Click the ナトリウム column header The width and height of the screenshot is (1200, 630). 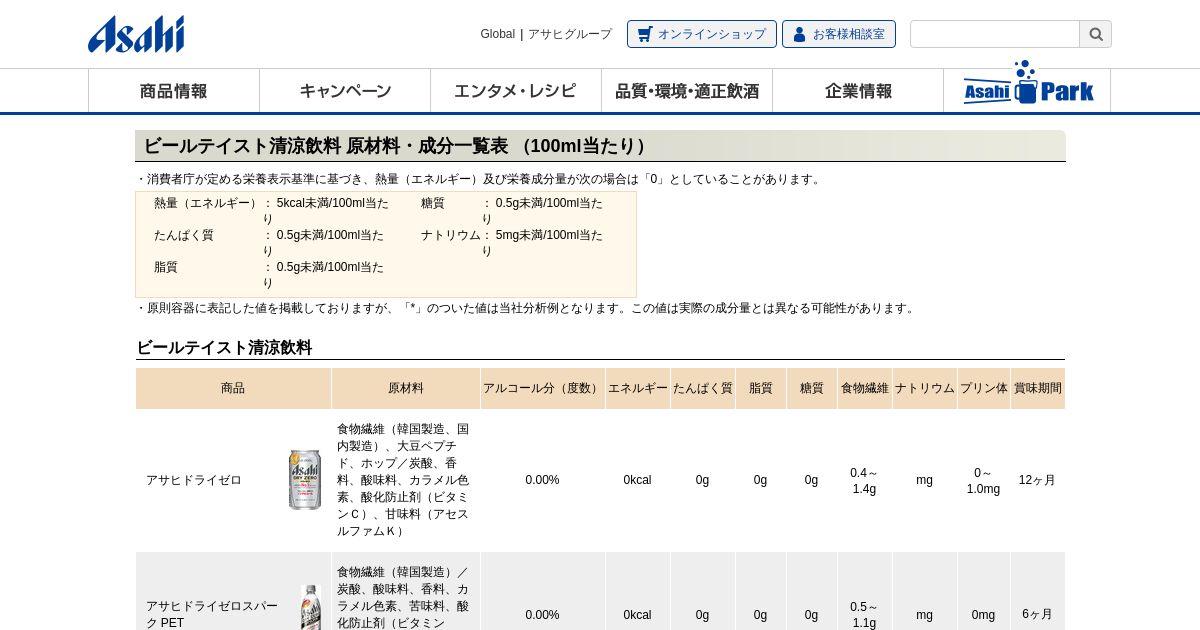pos(925,388)
